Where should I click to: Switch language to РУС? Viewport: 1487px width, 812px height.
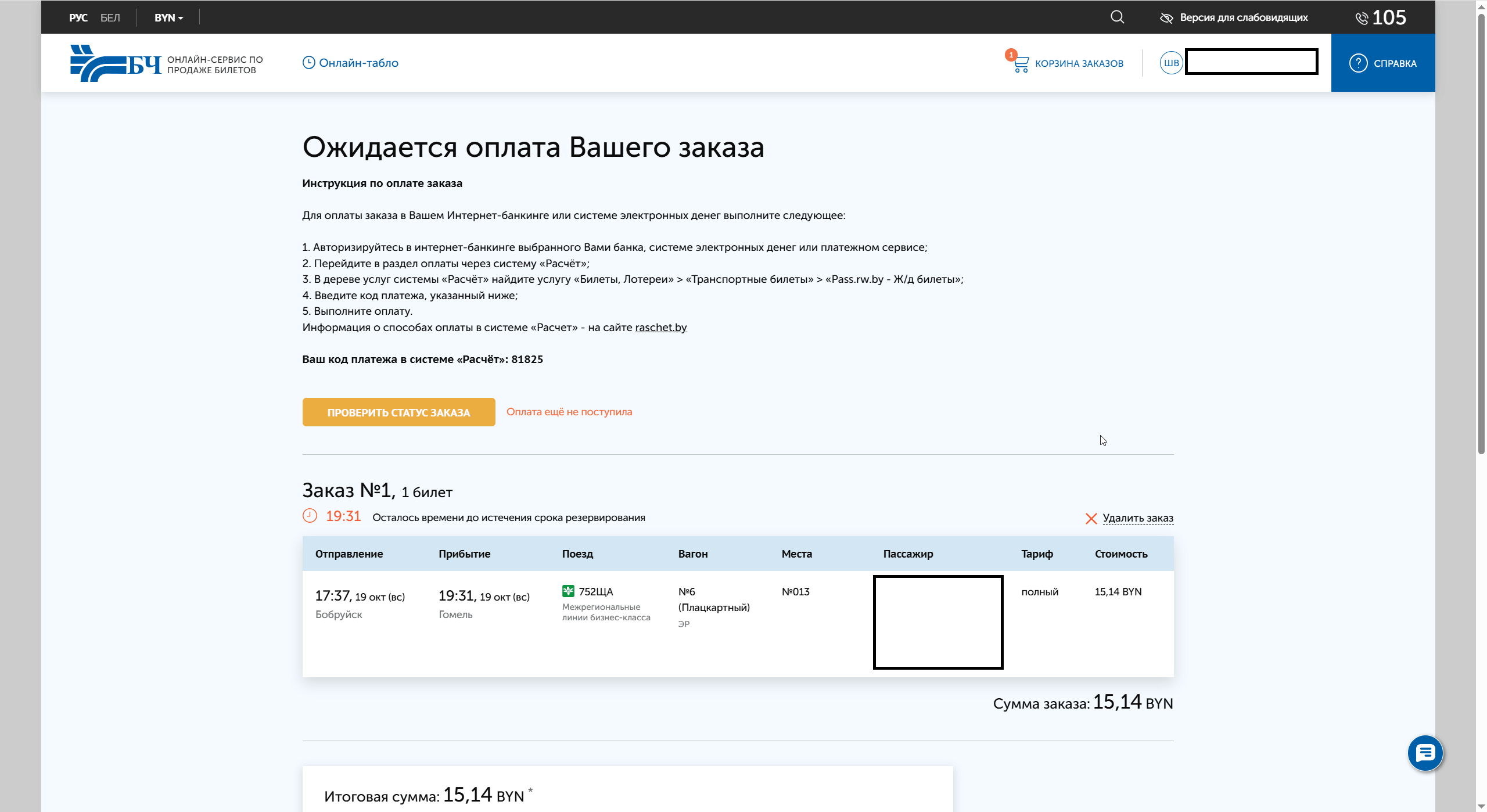(78, 17)
